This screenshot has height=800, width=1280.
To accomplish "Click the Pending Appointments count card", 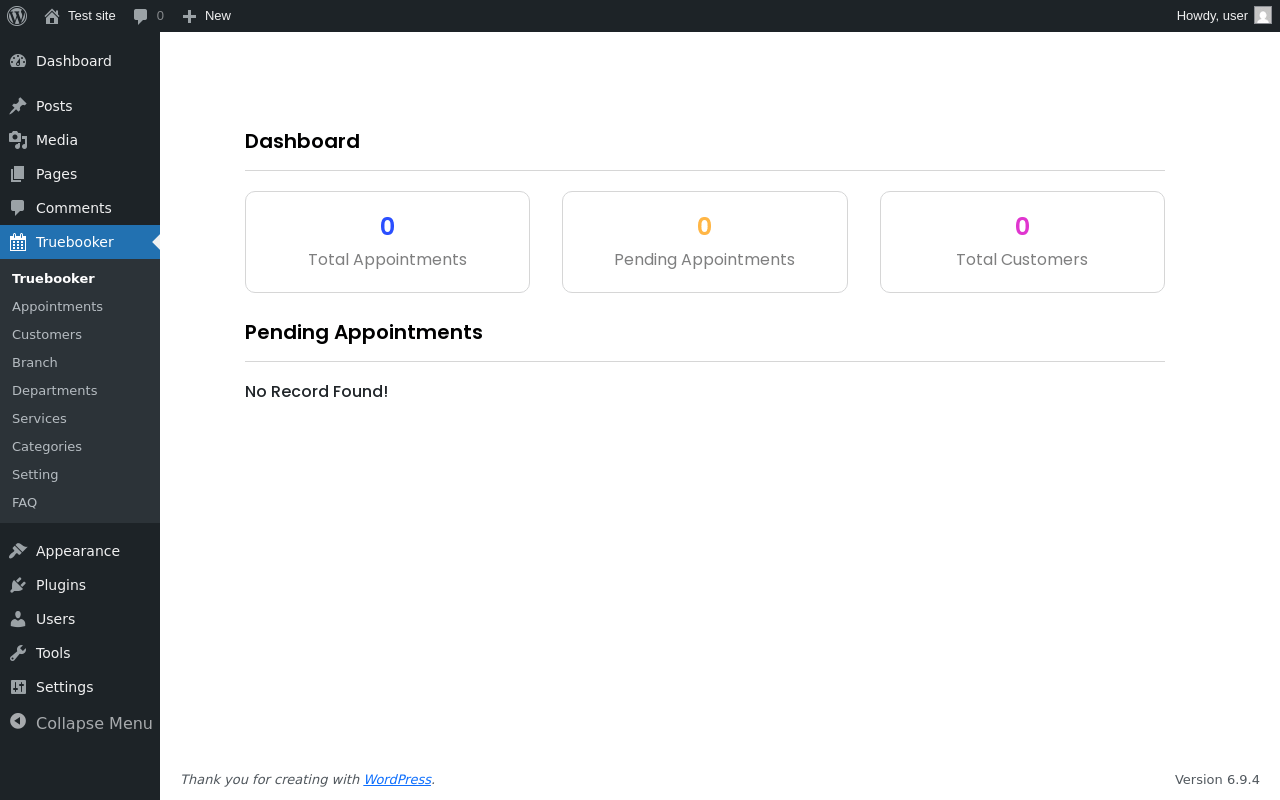I will click(x=704, y=242).
